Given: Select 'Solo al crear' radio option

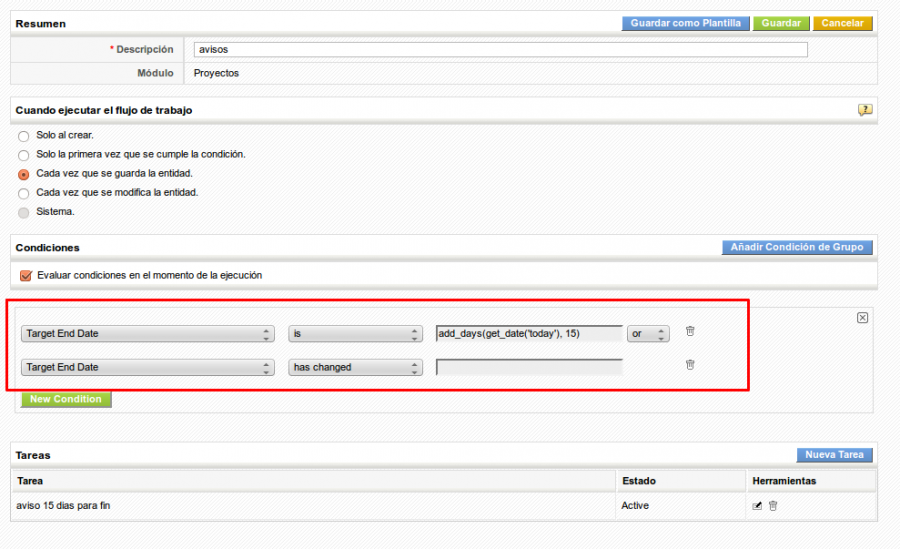Looking at the screenshot, I should [24, 136].
